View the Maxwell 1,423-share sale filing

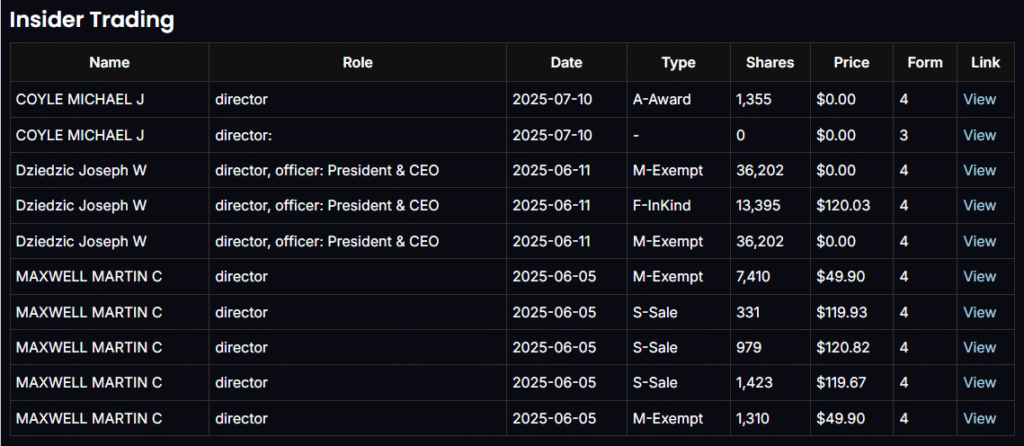tap(979, 382)
